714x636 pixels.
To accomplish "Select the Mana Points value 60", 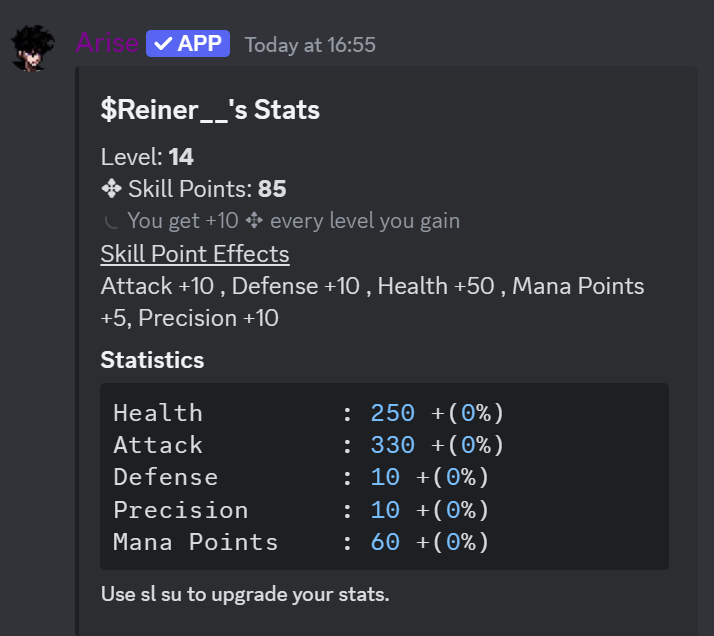I will point(385,542).
